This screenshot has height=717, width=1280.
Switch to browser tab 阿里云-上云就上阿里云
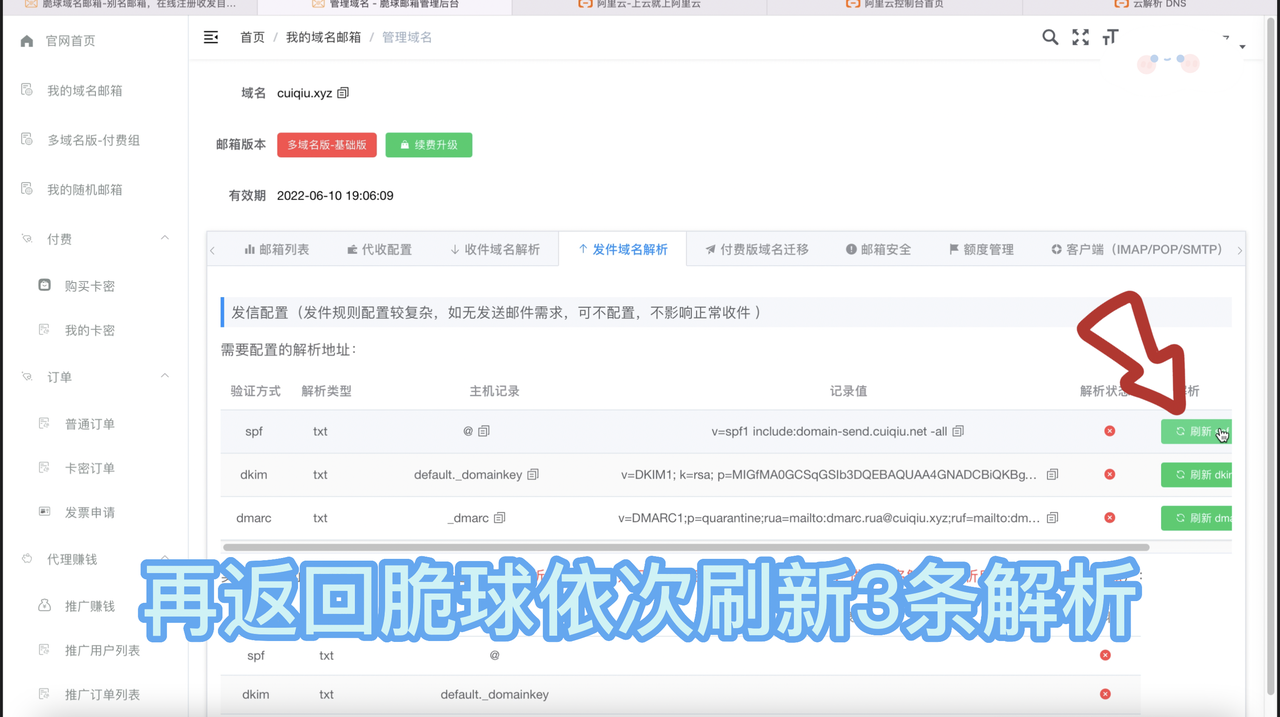tap(639, 5)
